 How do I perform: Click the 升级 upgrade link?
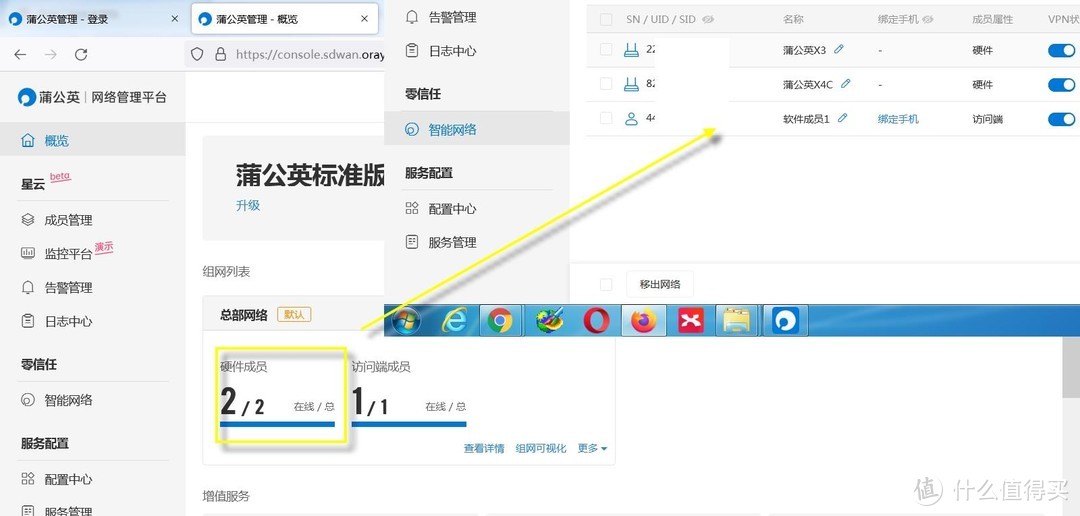[x=248, y=205]
